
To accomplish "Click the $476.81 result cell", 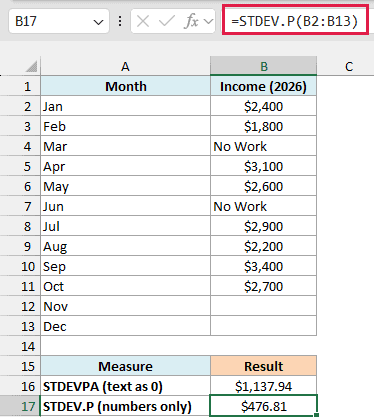I will 264,406.
